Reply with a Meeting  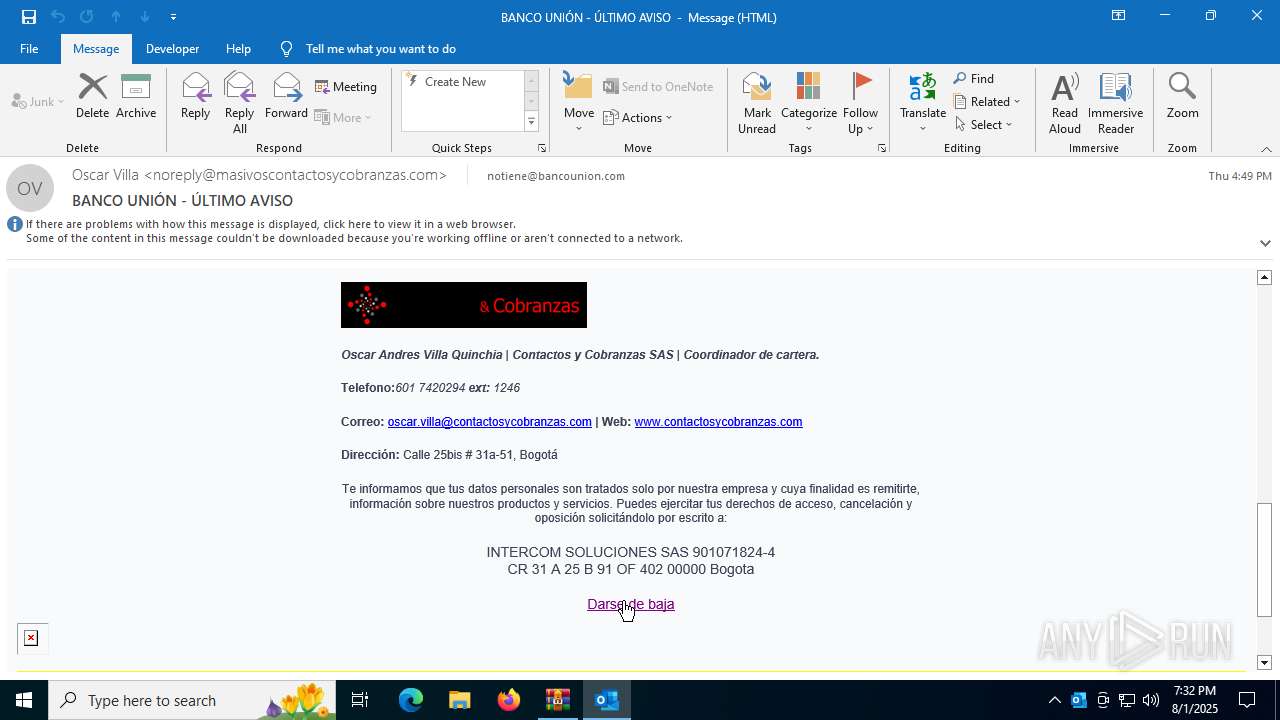click(346, 87)
